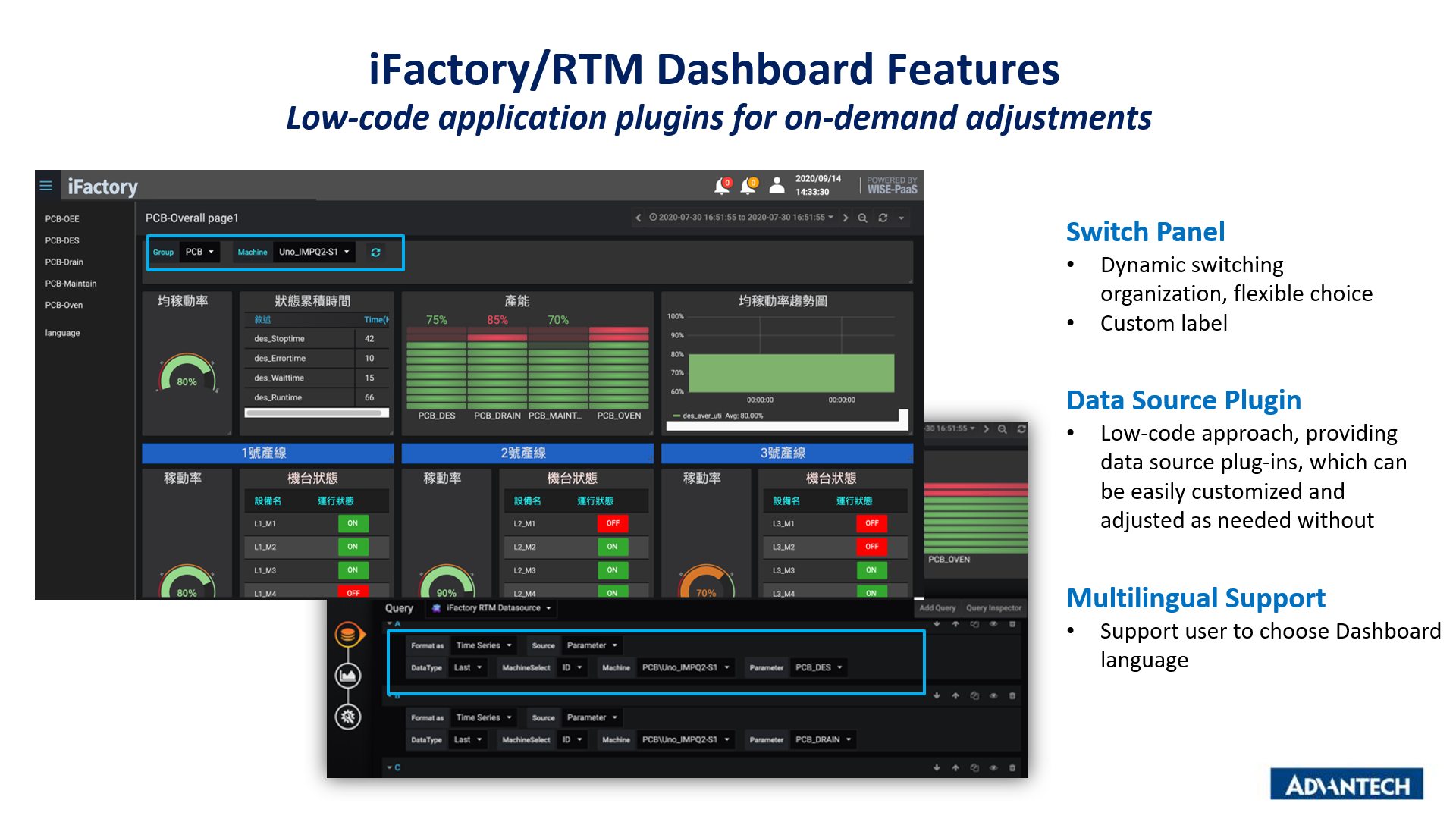Move query A down arrow

937,624
